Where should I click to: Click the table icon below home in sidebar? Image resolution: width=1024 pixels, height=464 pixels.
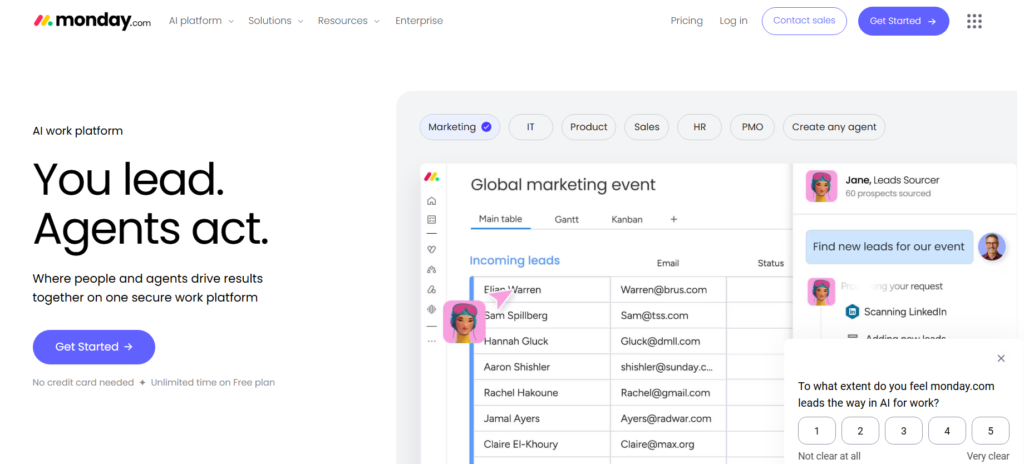click(431, 220)
